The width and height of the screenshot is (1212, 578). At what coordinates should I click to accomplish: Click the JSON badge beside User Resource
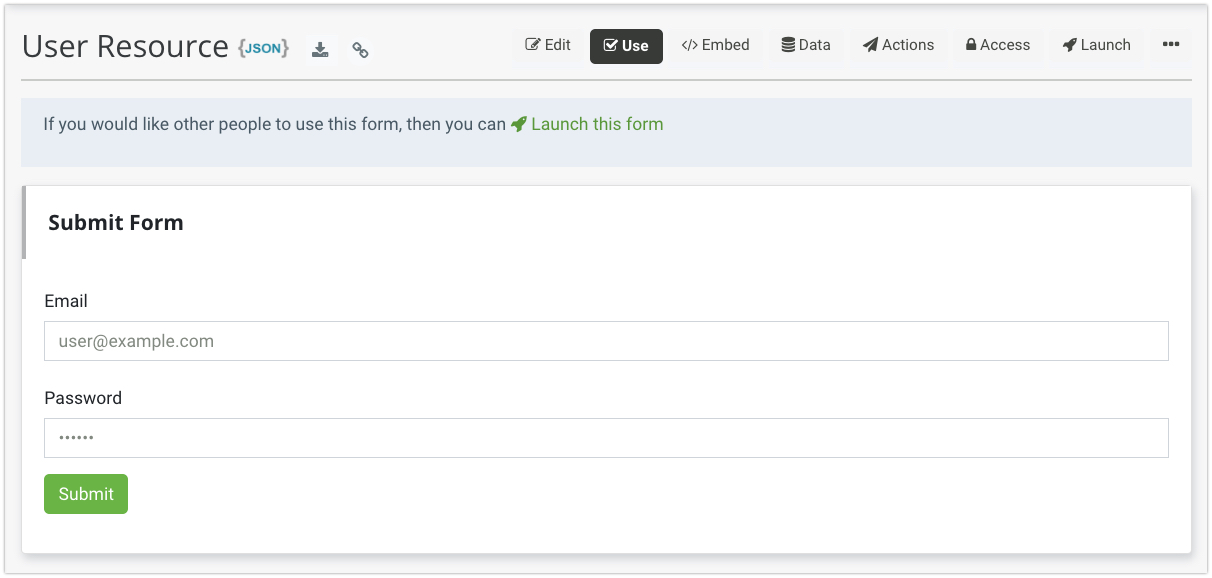coord(264,48)
